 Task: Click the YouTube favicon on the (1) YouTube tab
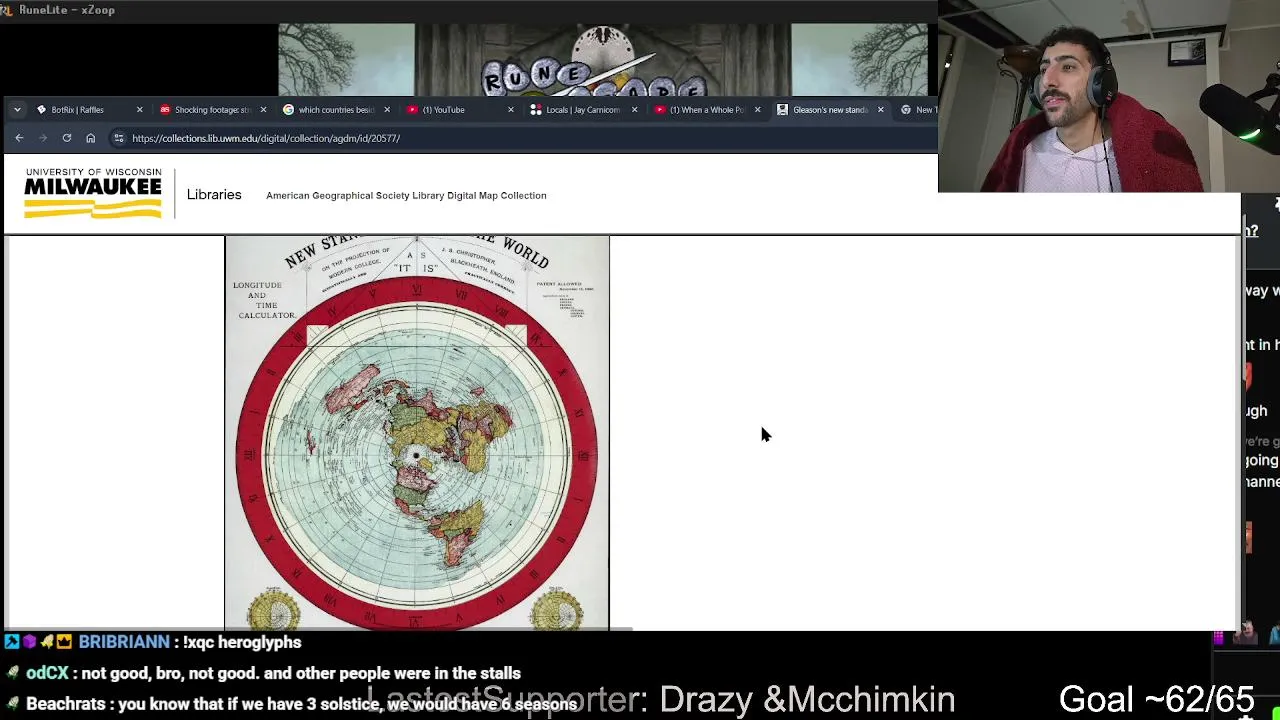pyautogui.click(x=412, y=110)
